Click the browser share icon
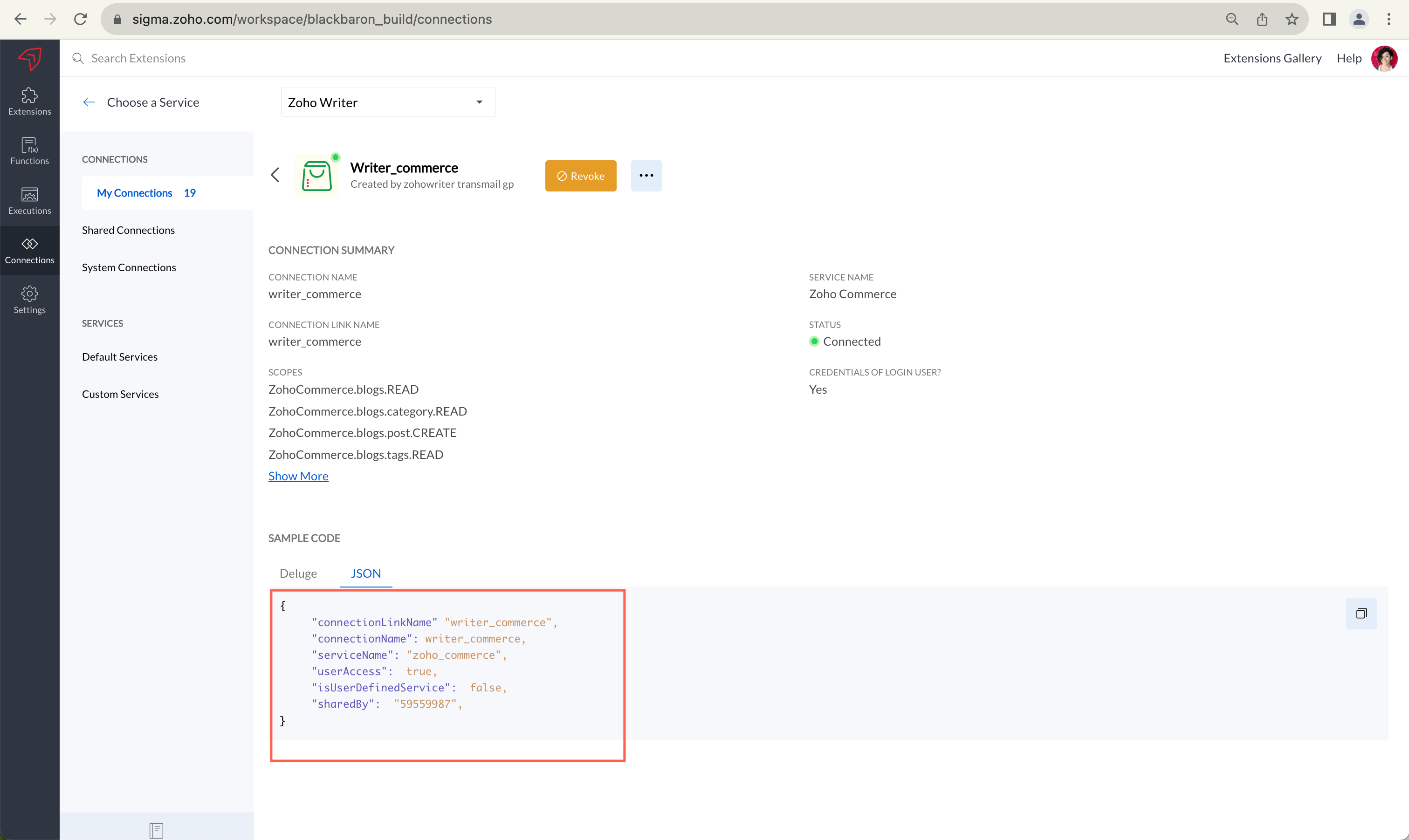 [x=1262, y=19]
